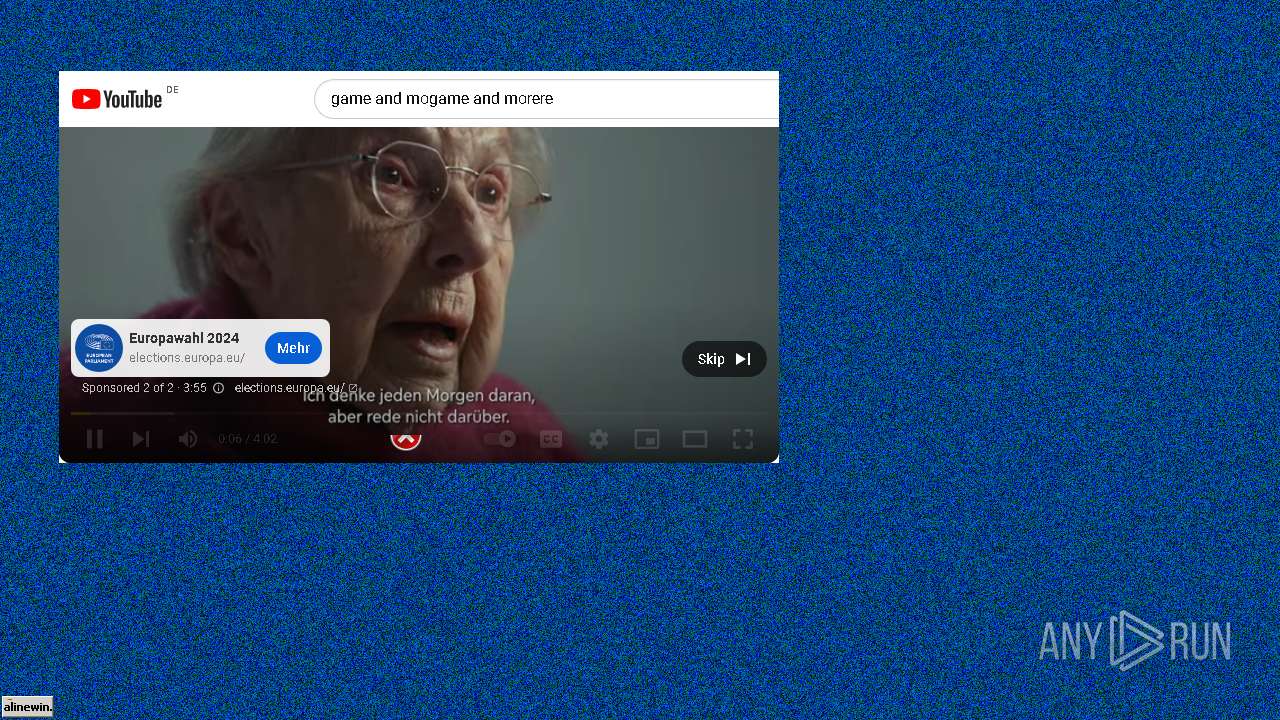This screenshot has height=720, width=1280.
Task: Click the Skip ad button
Action: point(724,359)
